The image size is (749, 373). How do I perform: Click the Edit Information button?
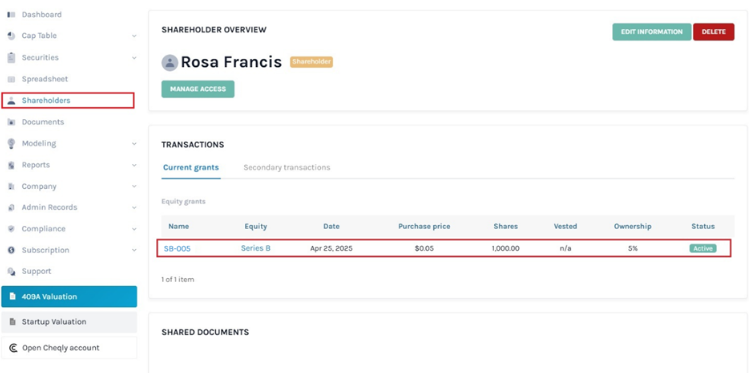(652, 32)
